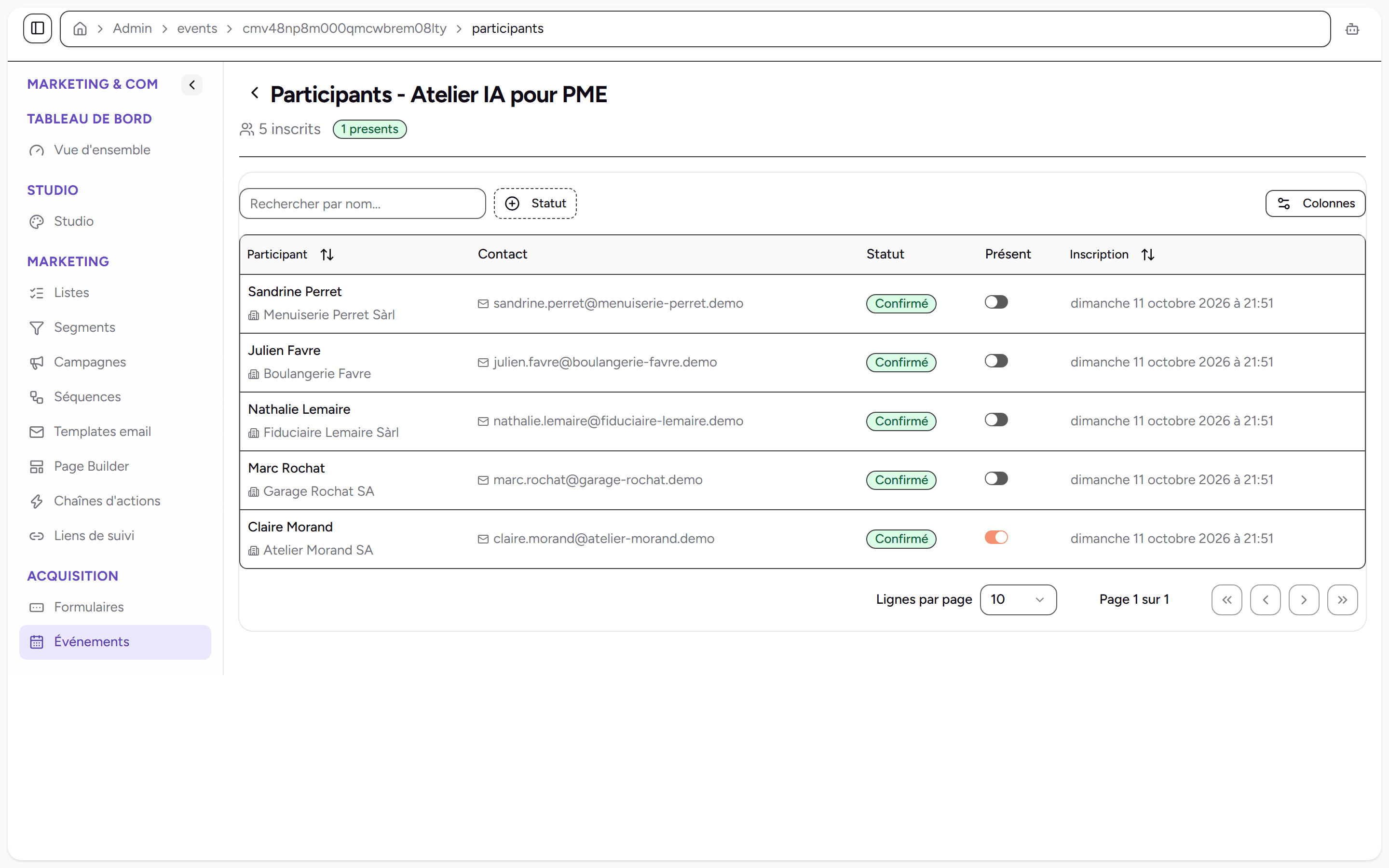Click Confirmé badge for Nathalie Lemaire
Image resolution: width=1389 pixels, height=868 pixels.
coord(901,421)
